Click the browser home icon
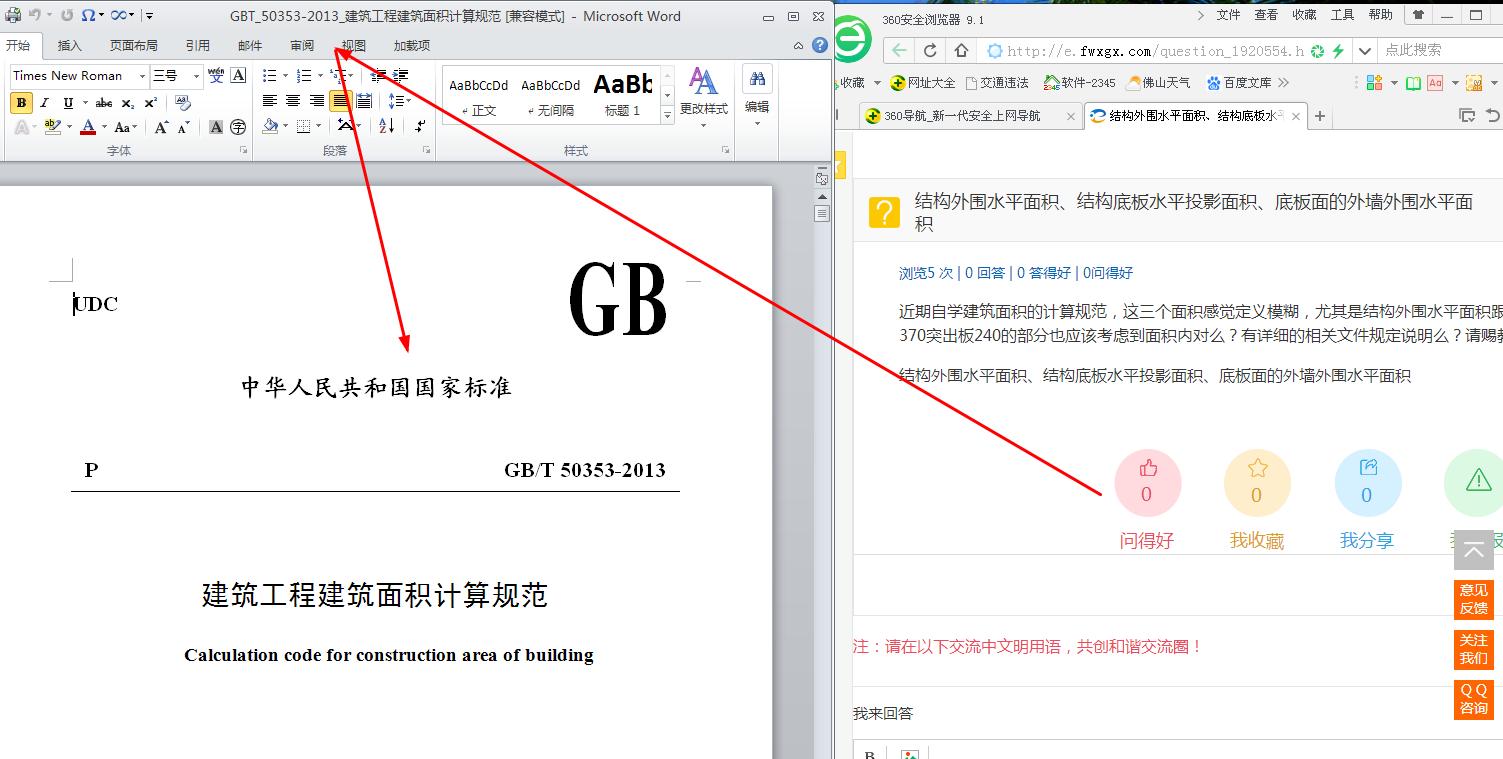Image resolution: width=1503 pixels, height=759 pixels. 961,50
